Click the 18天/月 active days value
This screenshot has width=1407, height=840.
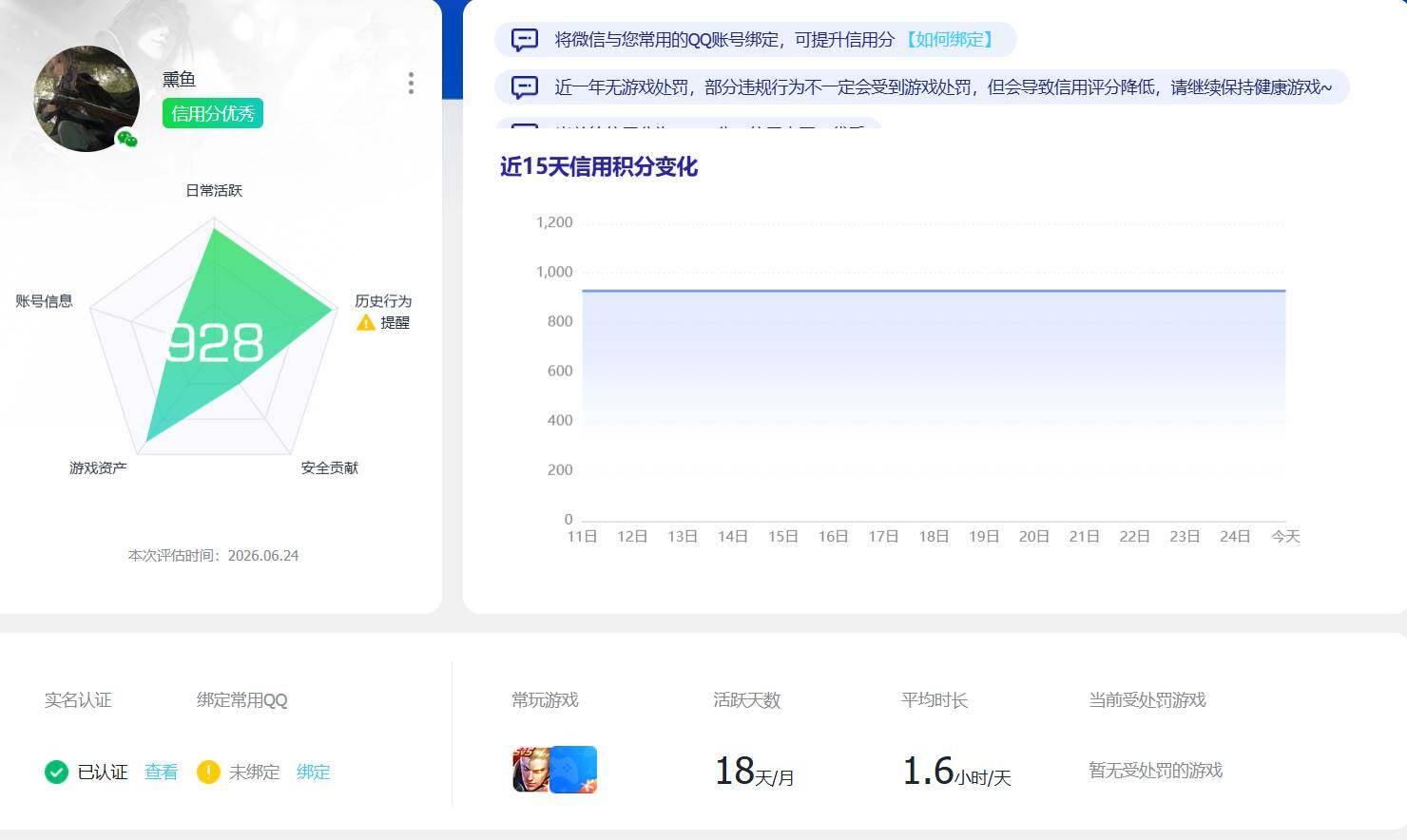[754, 772]
